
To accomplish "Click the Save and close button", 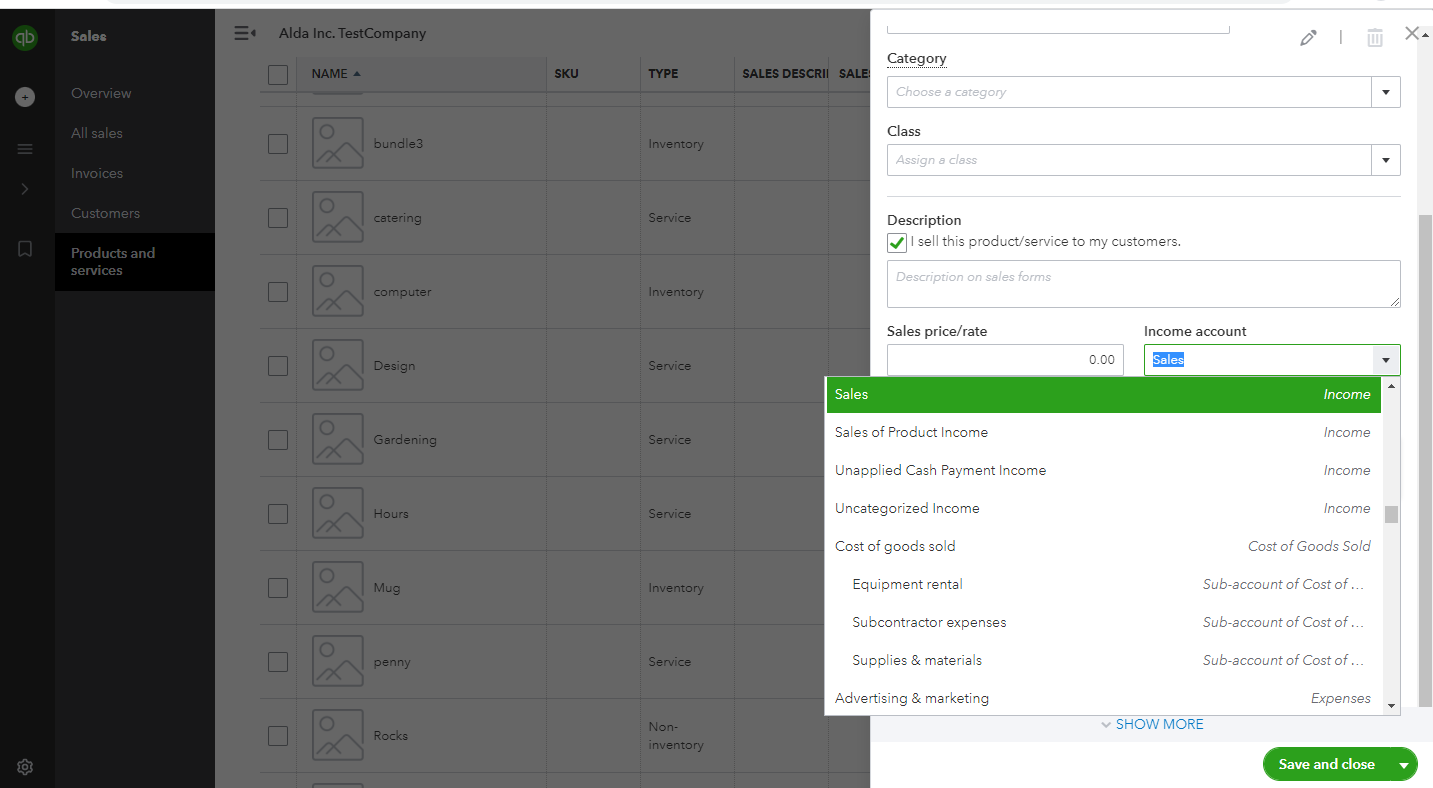I will click(x=1326, y=765).
